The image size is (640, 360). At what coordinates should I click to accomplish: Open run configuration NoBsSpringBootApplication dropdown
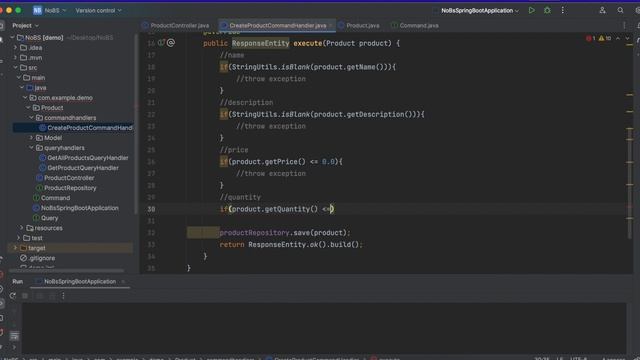click(x=480, y=10)
